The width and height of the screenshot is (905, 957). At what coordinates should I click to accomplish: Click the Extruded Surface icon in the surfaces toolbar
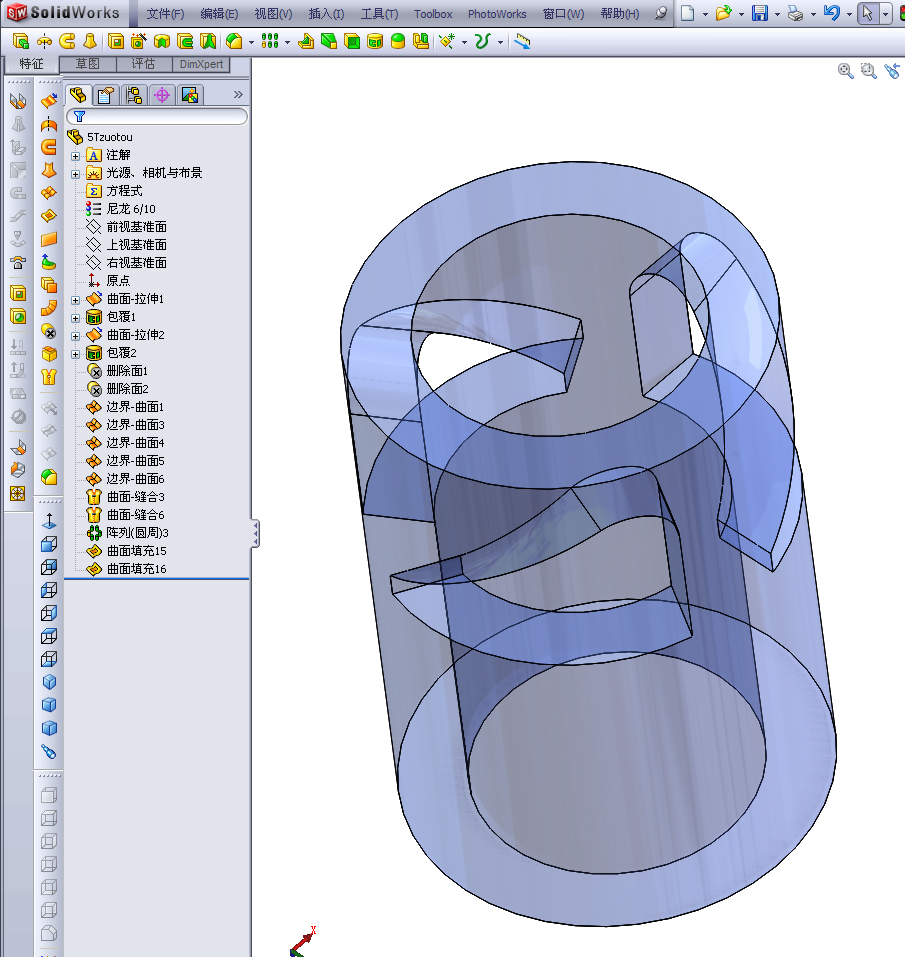click(x=49, y=101)
